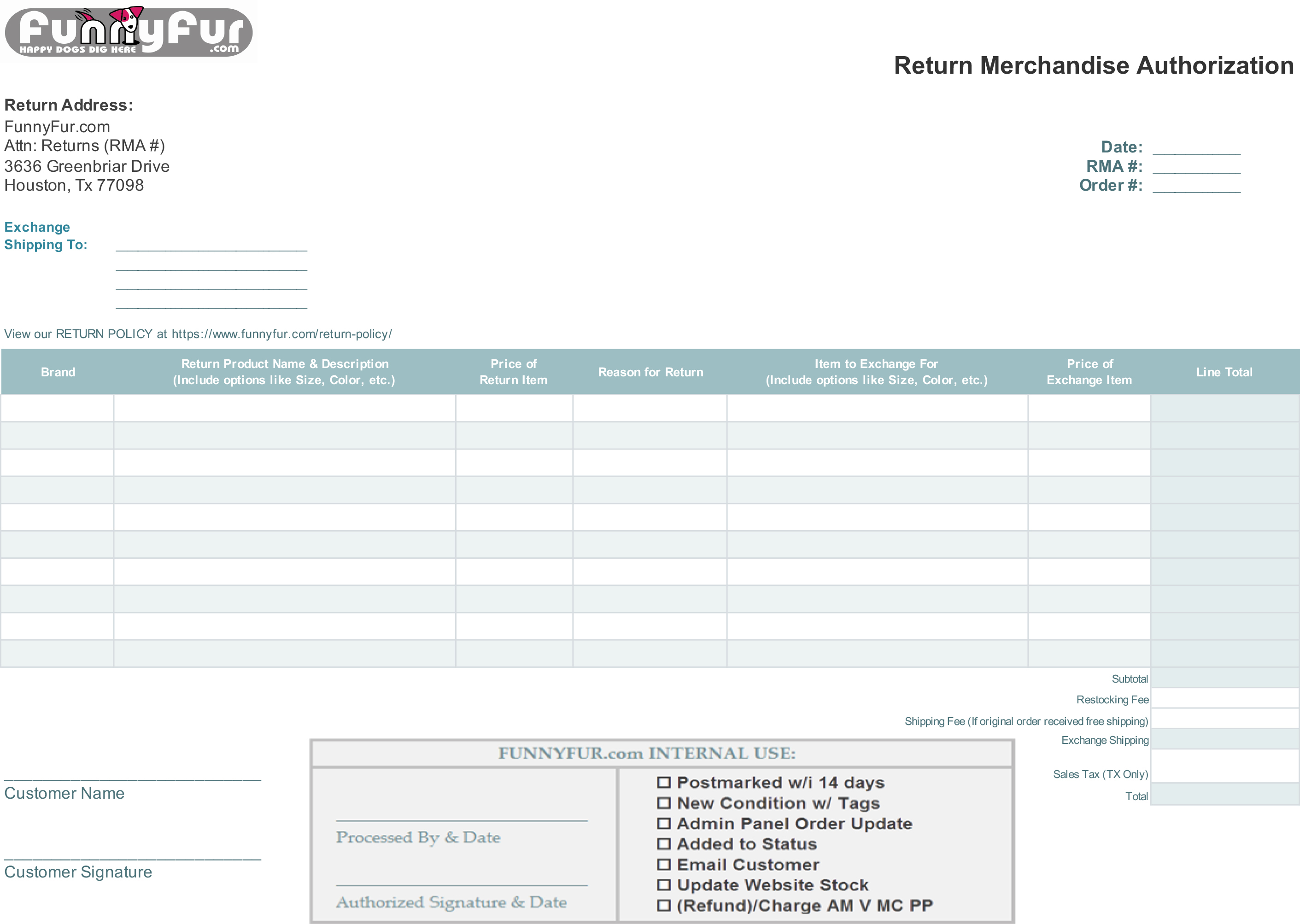Tick the Email Customer checkbox
This screenshot has width=1300, height=924.
(x=663, y=864)
